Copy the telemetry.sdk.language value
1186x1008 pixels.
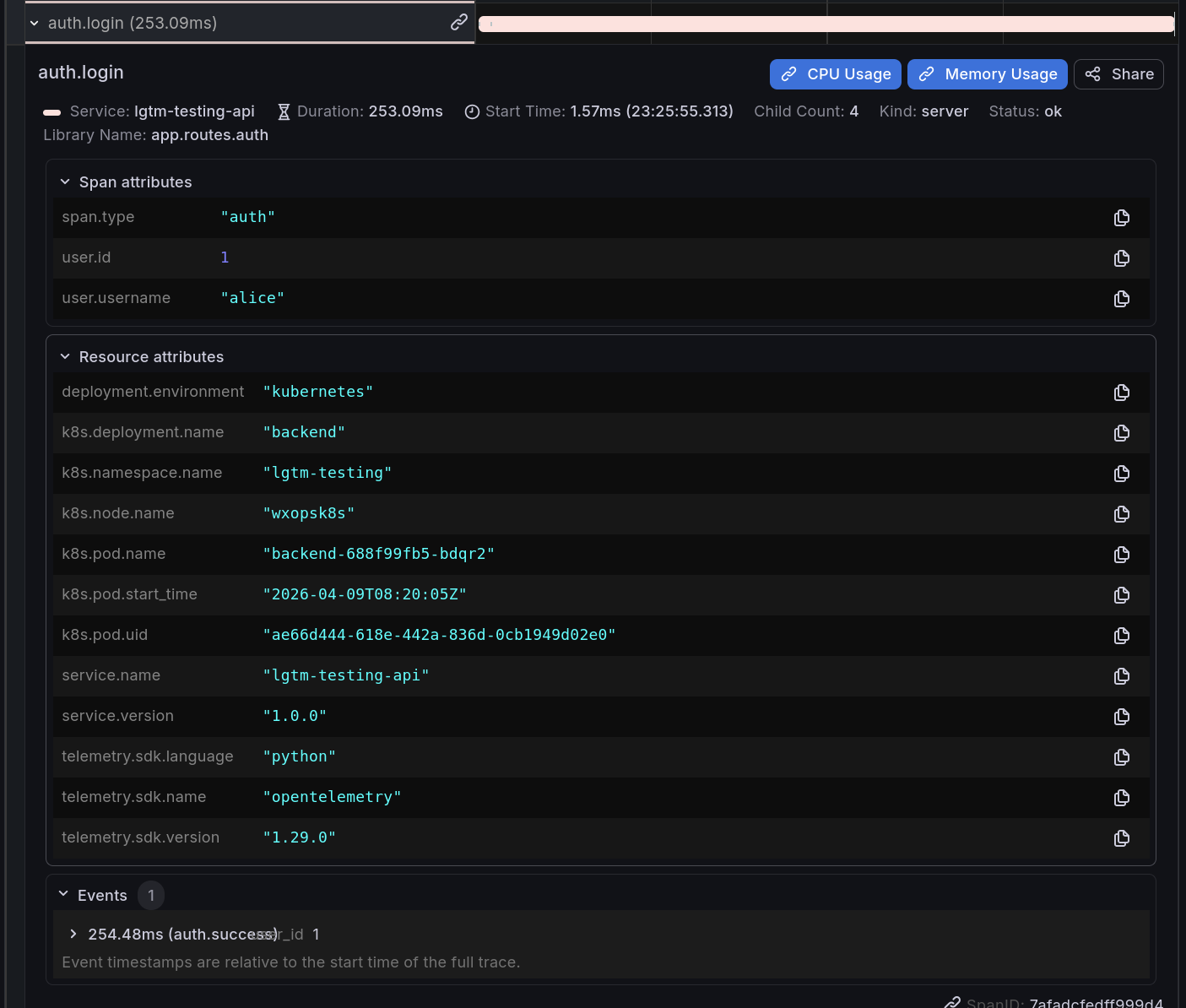point(1121,757)
